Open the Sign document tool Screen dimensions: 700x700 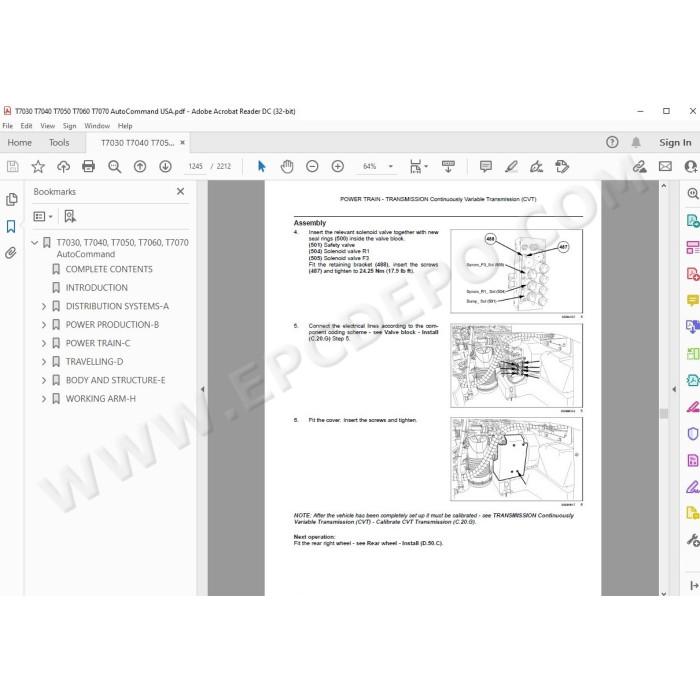tap(536, 167)
